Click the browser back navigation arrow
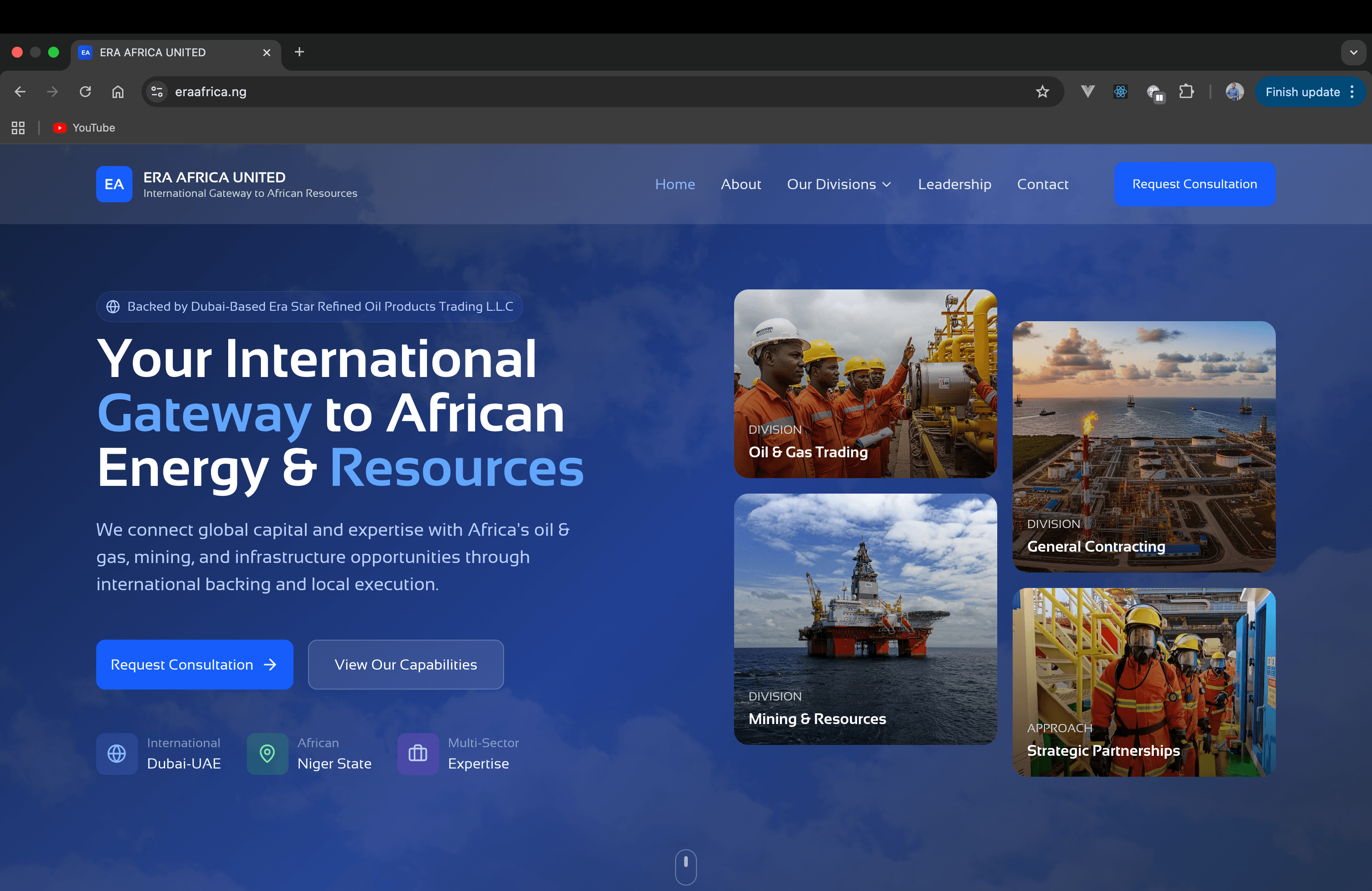The height and width of the screenshot is (891, 1372). (x=20, y=92)
